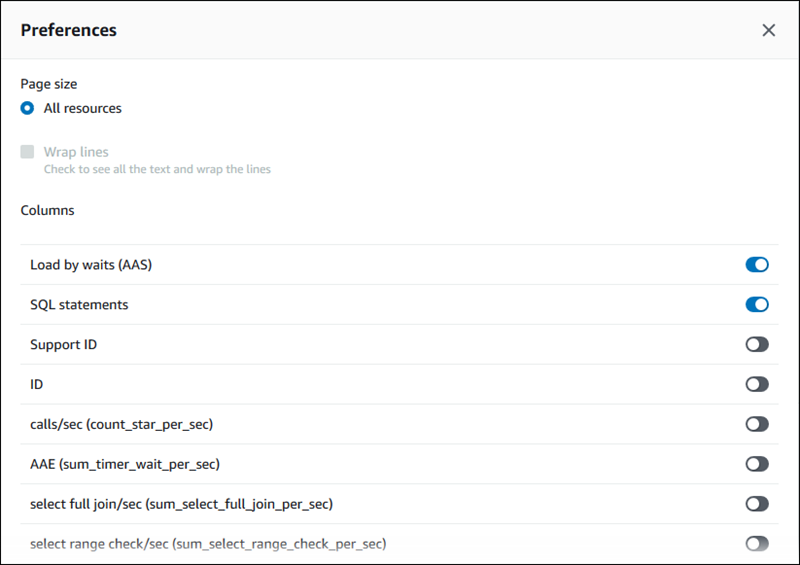Viewport: 800px width, 565px height.
Task: Click the "calls/sec (count_star_per_sec)" label text
Action: tap(121, 424)
